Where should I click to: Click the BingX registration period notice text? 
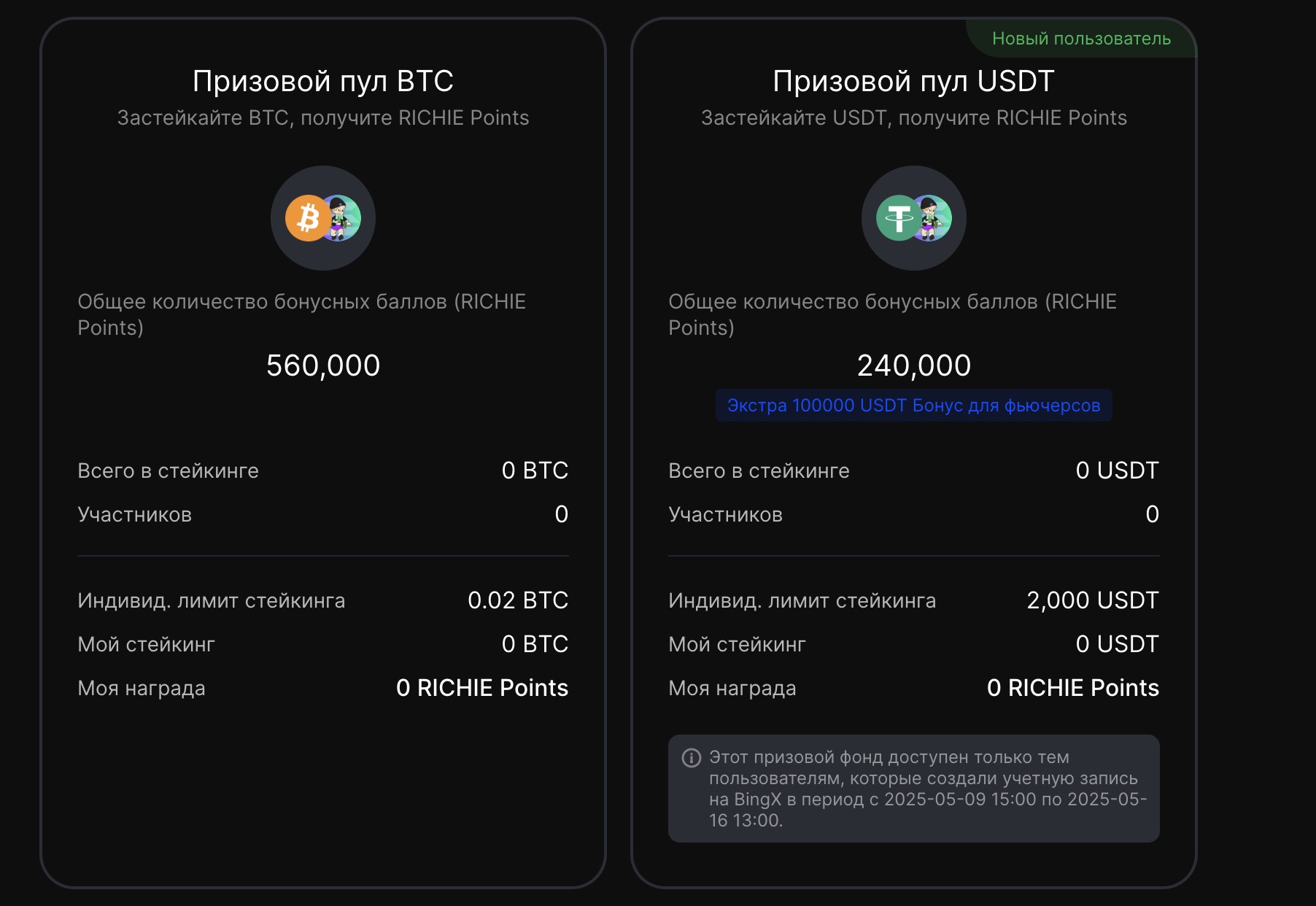(x=928, y=789)
